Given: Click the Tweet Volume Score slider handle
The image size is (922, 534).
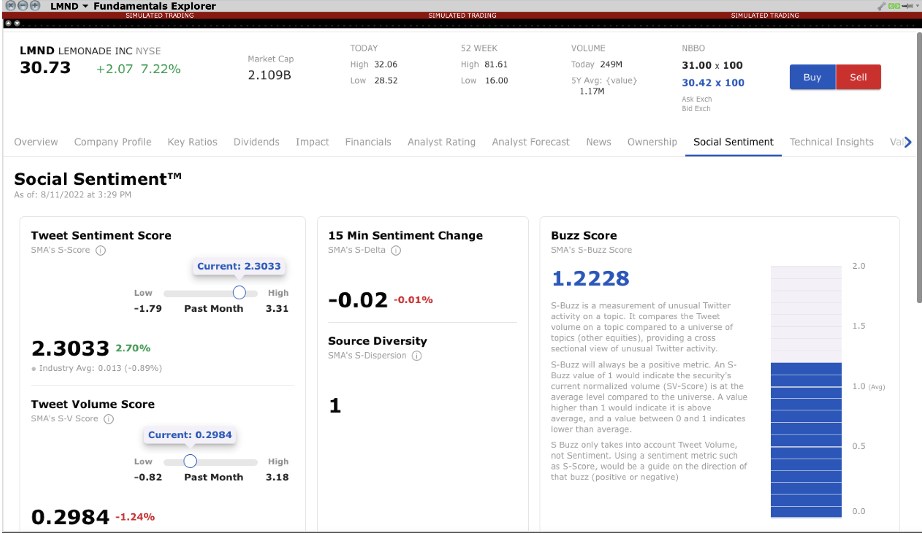Looking at the screenshot, I should pos(190,461).
